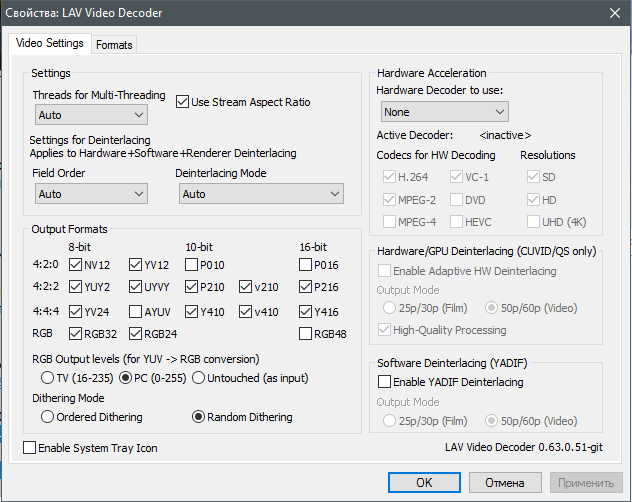This screenshot has height=502, width=632.
Task: Select TV (16-235) RGB output level
Action: [x=47, y=378]
